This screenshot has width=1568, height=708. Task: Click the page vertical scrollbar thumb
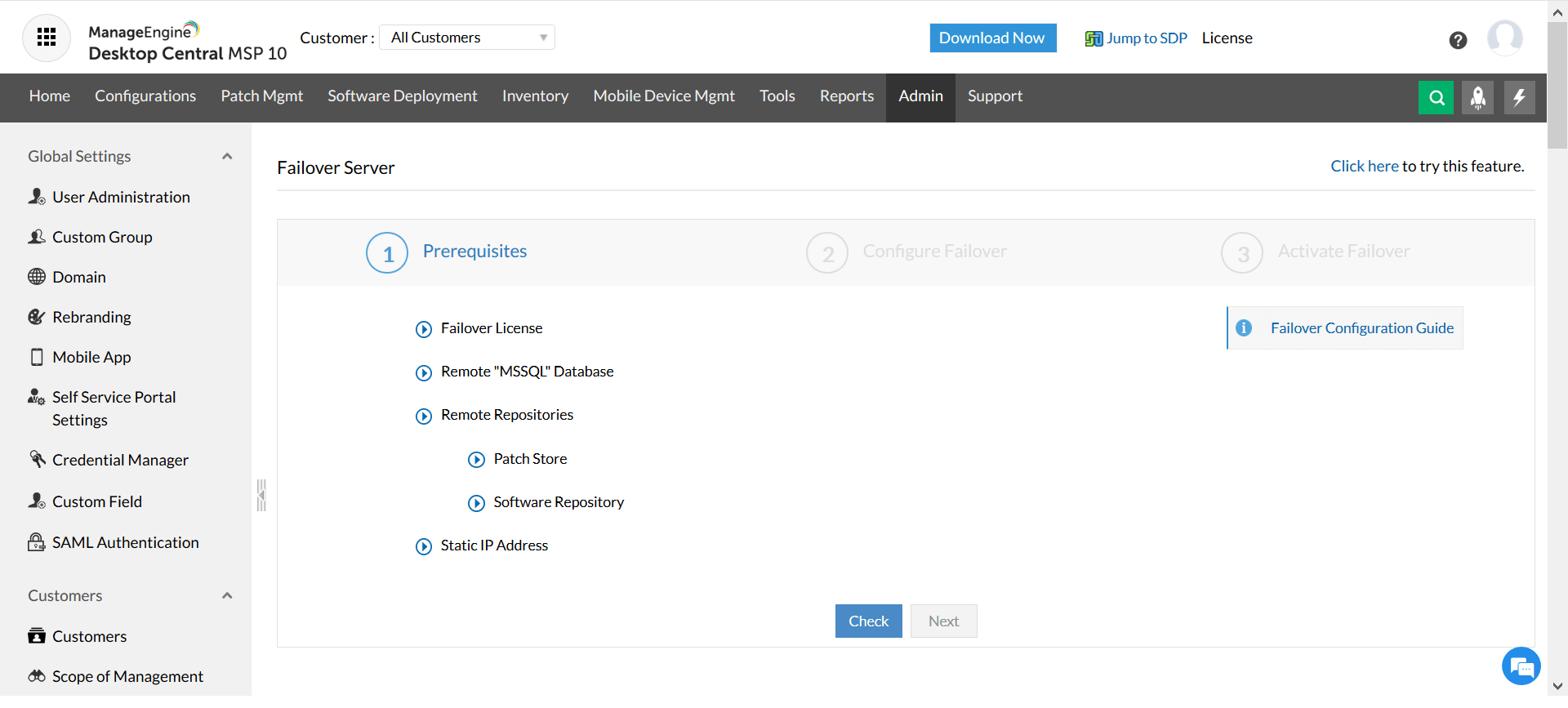pos(1558,86)
